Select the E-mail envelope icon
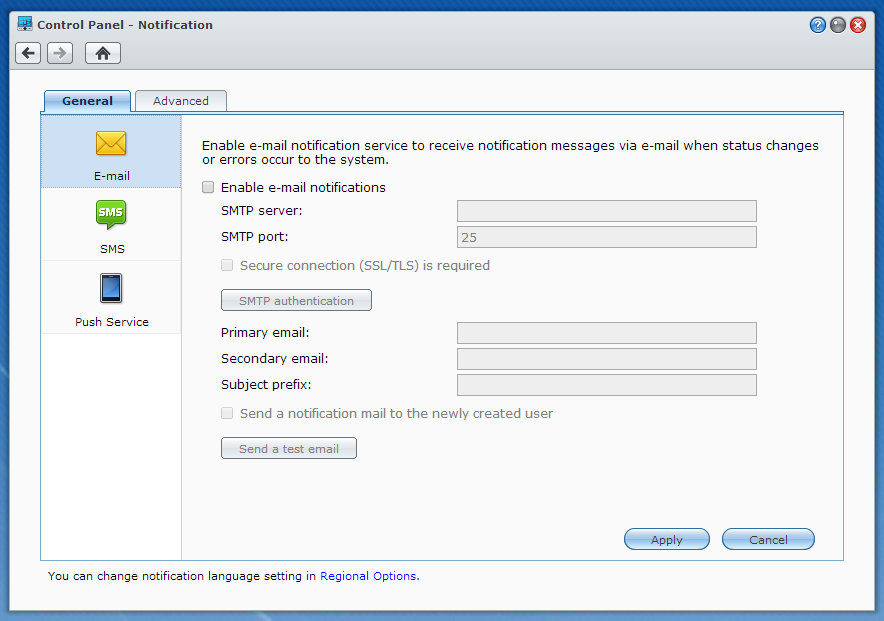 111,144
